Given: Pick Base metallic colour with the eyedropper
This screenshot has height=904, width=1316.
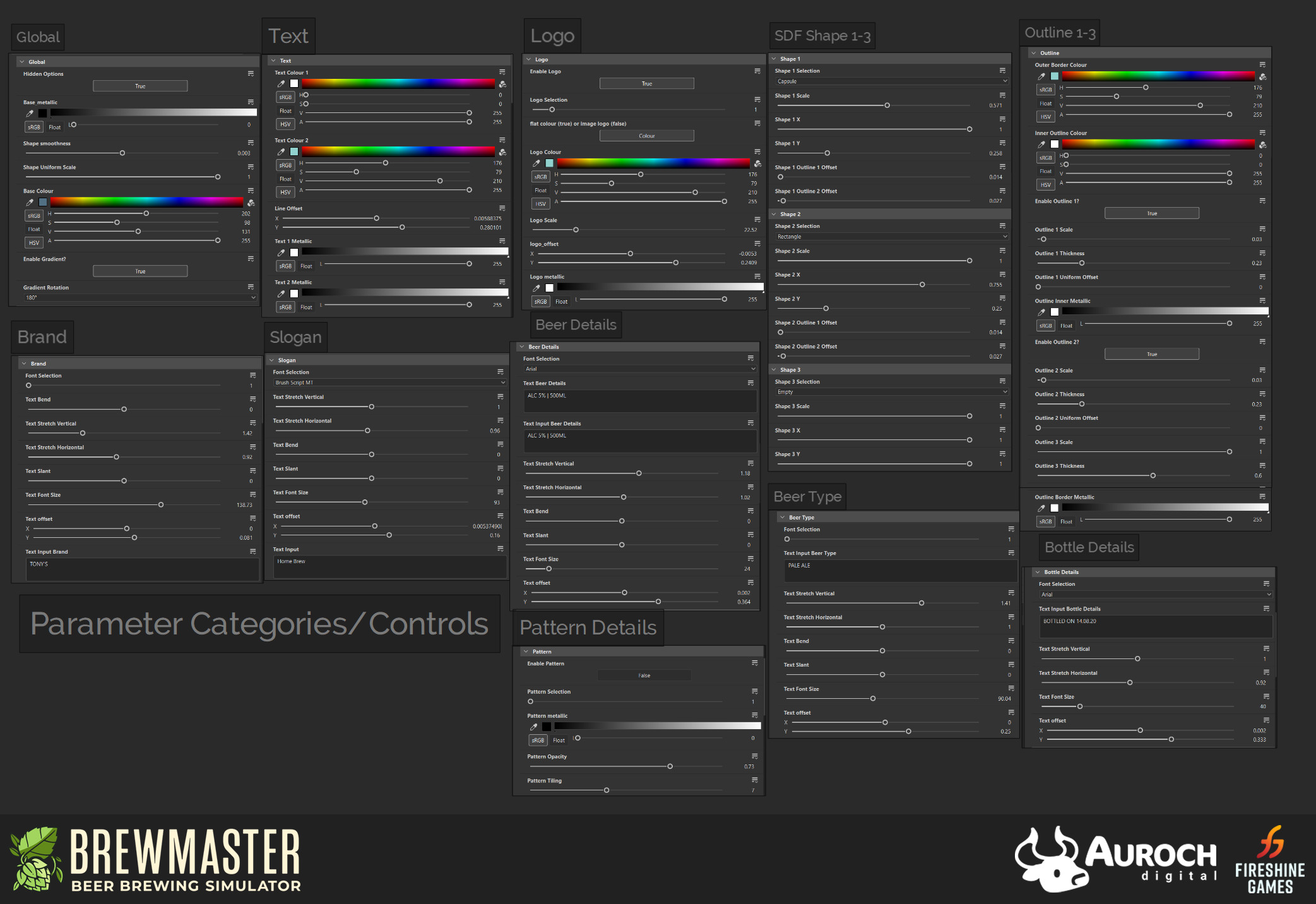Looking at the screenshot, I should point(30,113).
